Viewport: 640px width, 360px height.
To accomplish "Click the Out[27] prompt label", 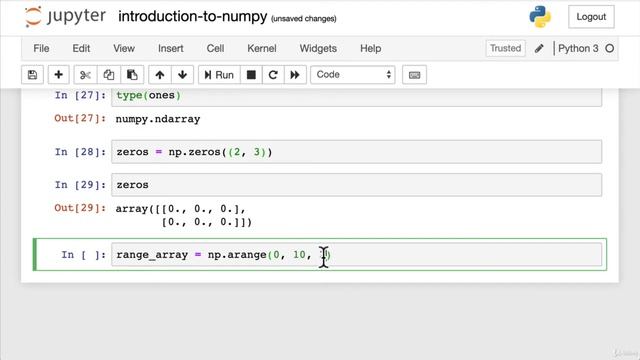I will pyautogui.click(x=80, y=118).
